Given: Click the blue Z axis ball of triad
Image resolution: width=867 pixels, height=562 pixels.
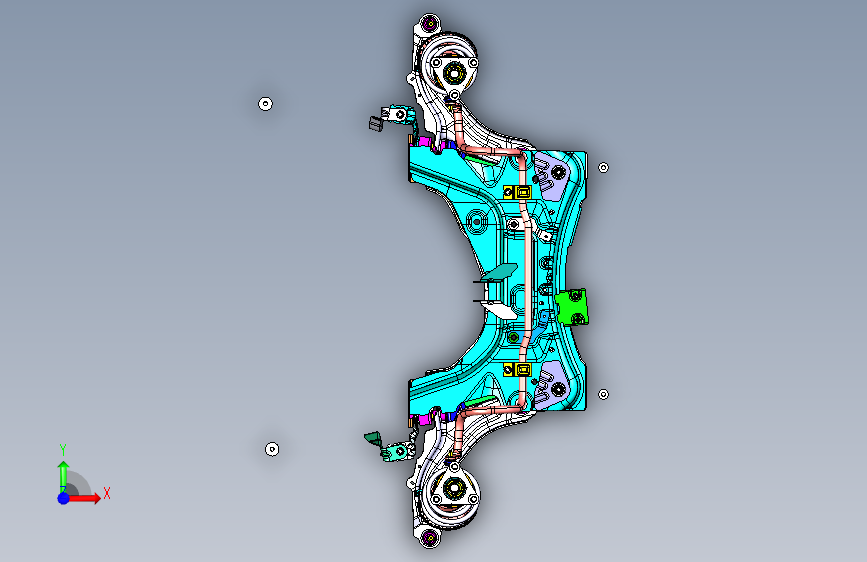Looking at the screenshot, I should point(64,498).
